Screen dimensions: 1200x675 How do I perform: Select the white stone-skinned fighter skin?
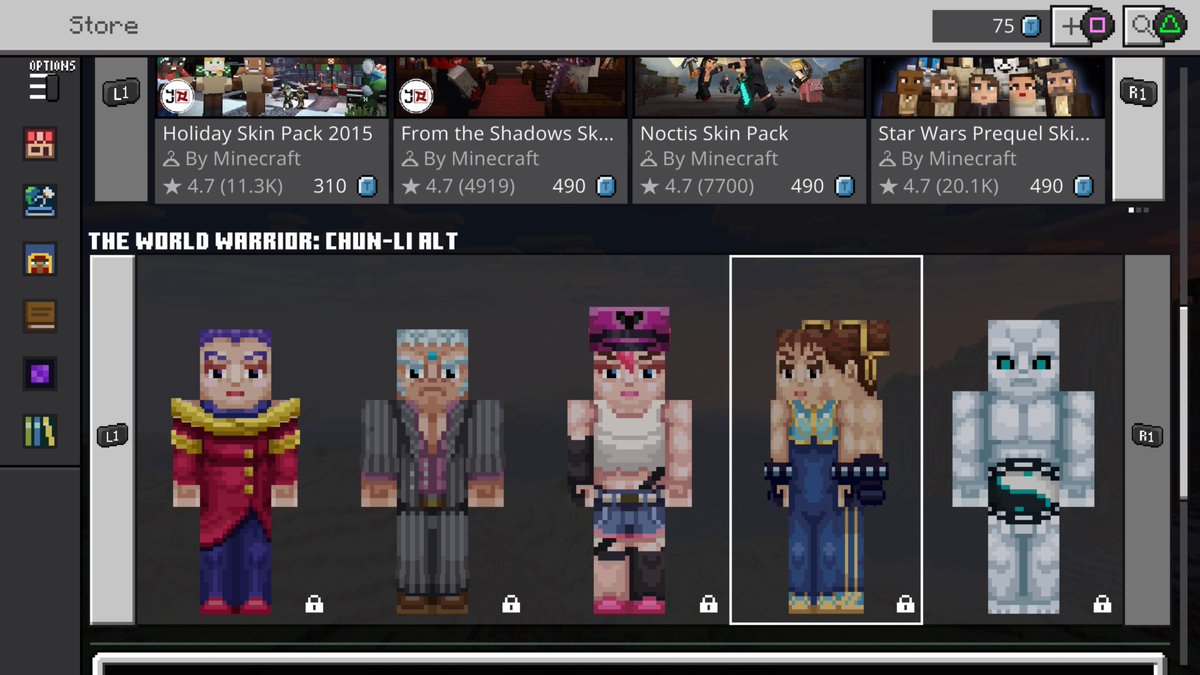pos(1022,466)
